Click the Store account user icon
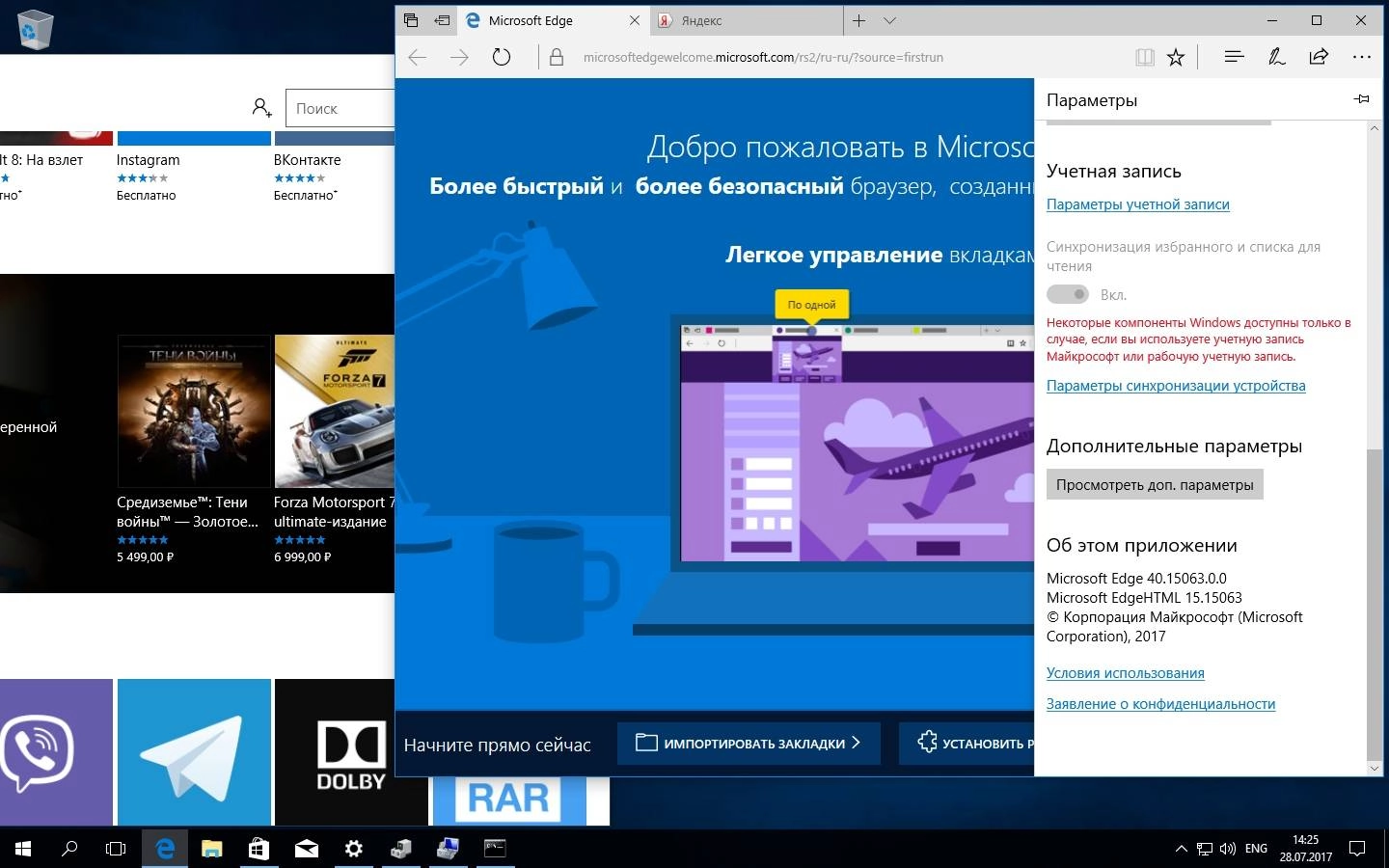 261,108
